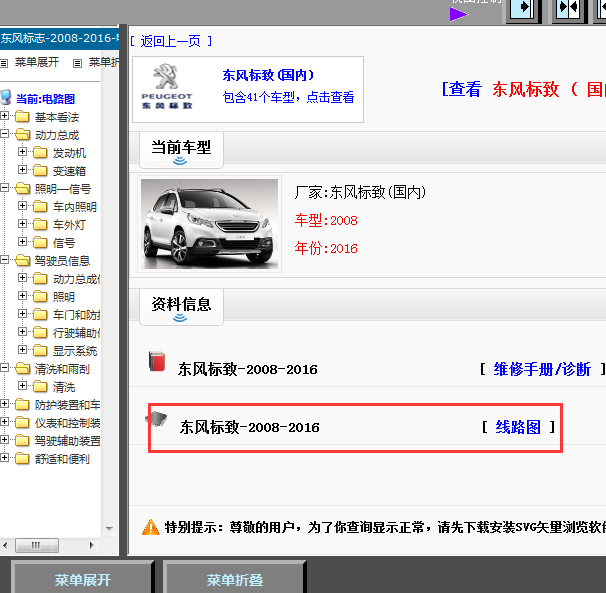Click the open folder icon of 动力总成

pos(22,135)
